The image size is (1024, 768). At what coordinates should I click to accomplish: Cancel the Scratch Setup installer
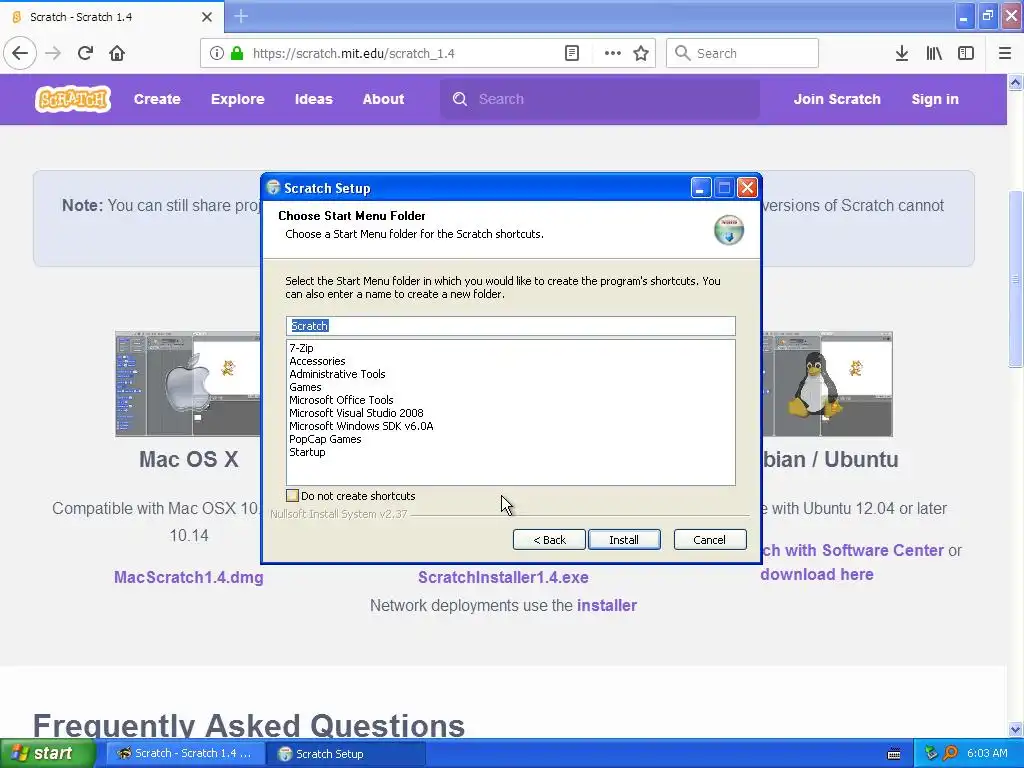(710, 540)
